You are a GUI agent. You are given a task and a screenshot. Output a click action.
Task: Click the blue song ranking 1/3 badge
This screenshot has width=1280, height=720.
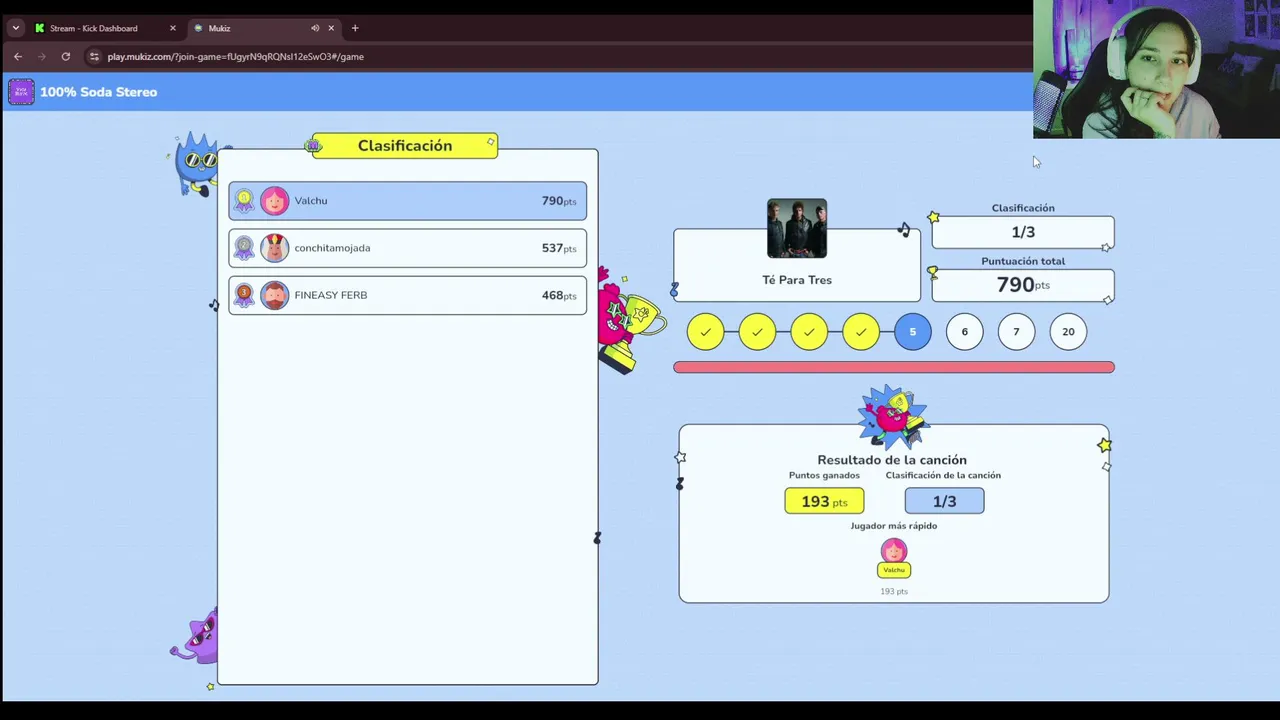click(x=945, y=501)
